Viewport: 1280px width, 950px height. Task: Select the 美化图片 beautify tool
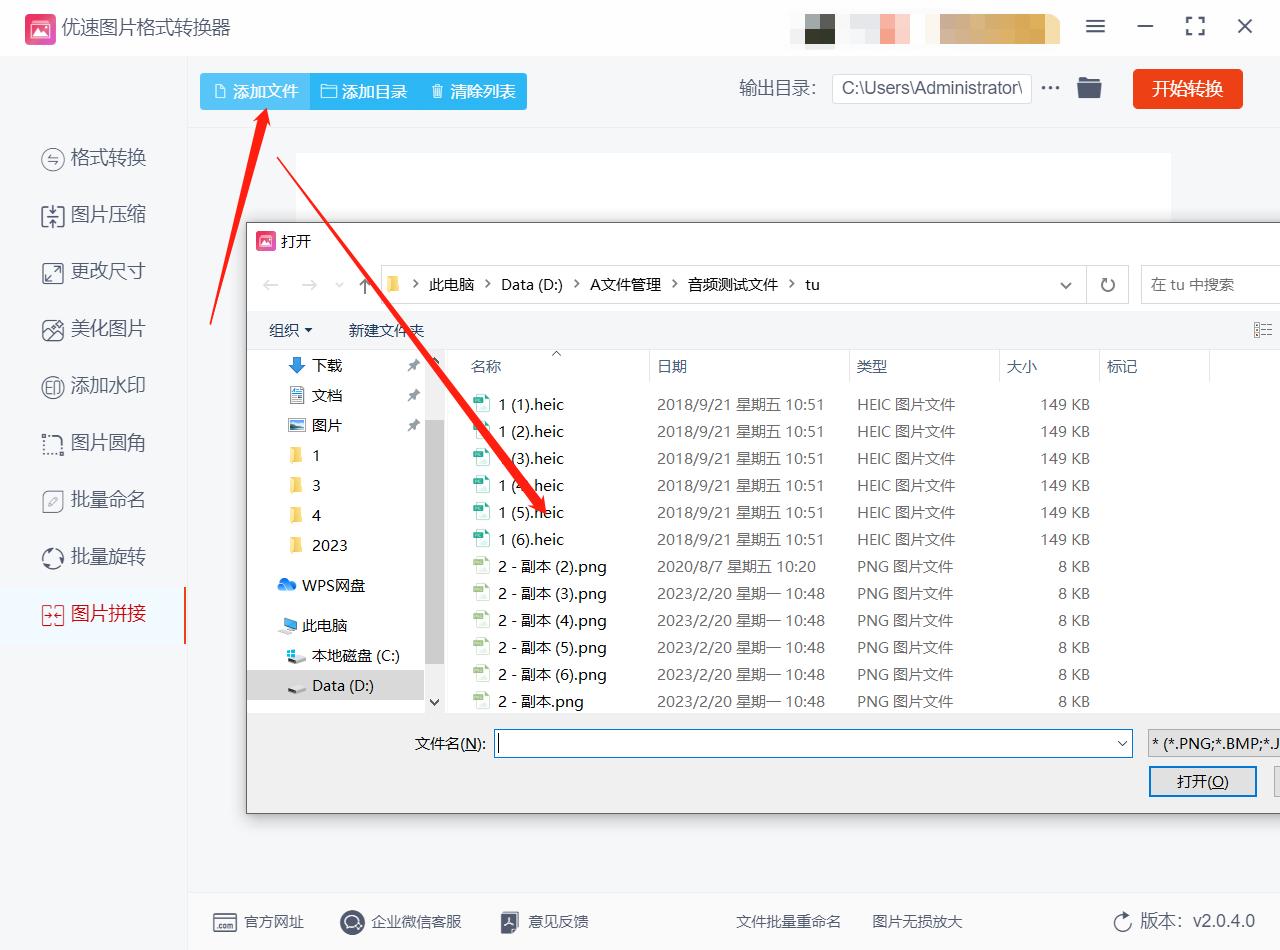[110, 328]
